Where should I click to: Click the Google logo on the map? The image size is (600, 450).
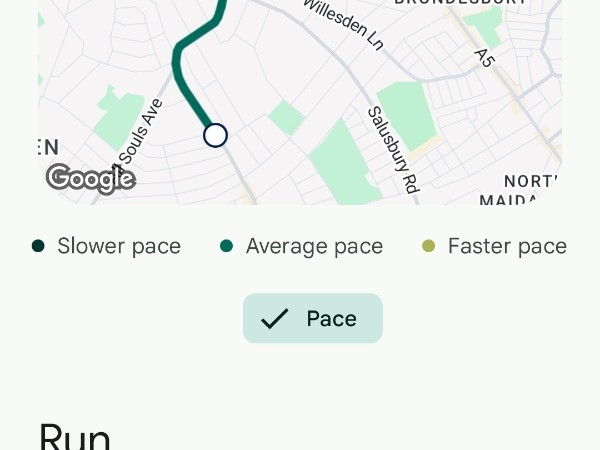[90, 178]
